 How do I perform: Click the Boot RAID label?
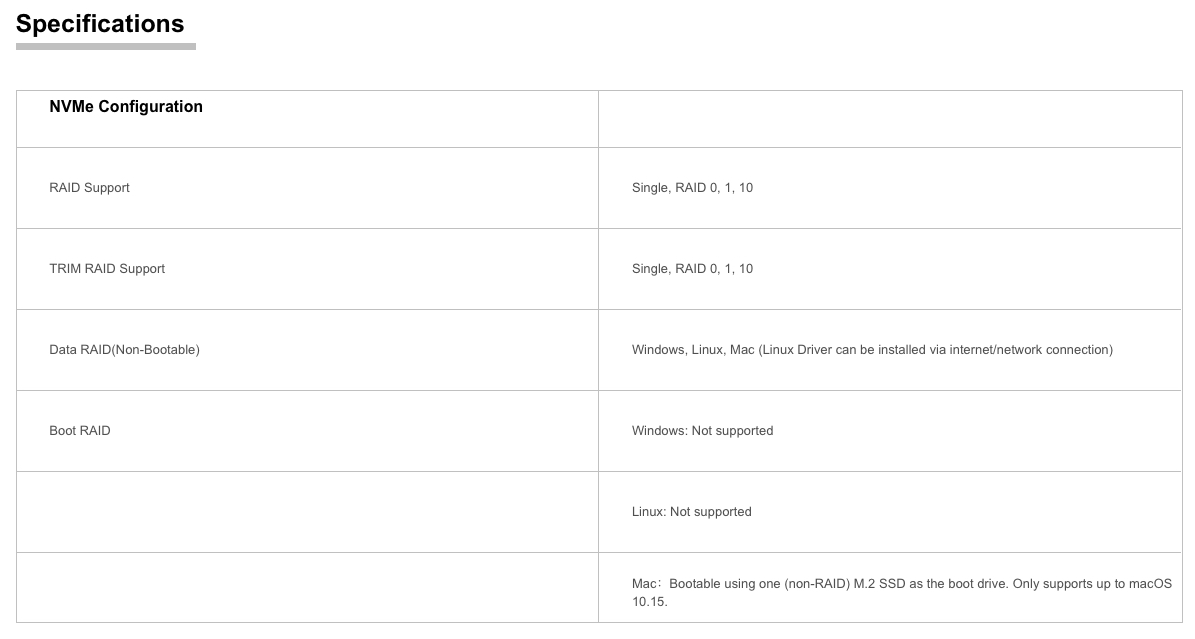click(x=80, y=431)
